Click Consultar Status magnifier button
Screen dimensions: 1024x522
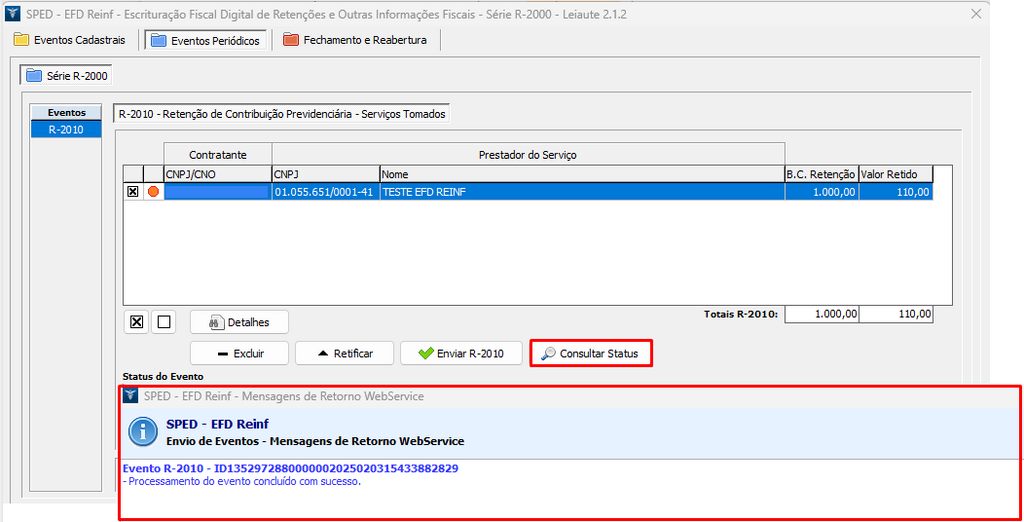(590, 353)
